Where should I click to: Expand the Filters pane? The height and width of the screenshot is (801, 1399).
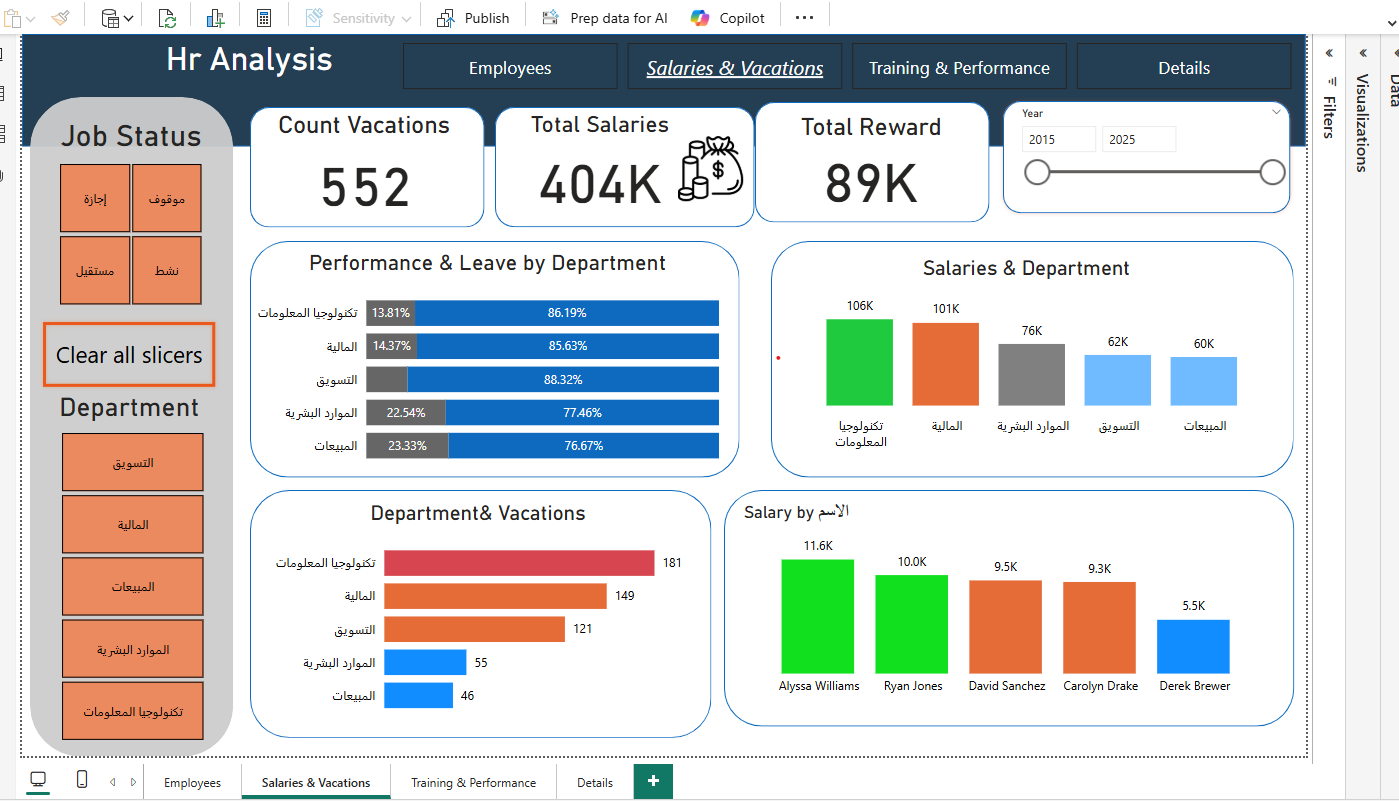(1329, 54)
